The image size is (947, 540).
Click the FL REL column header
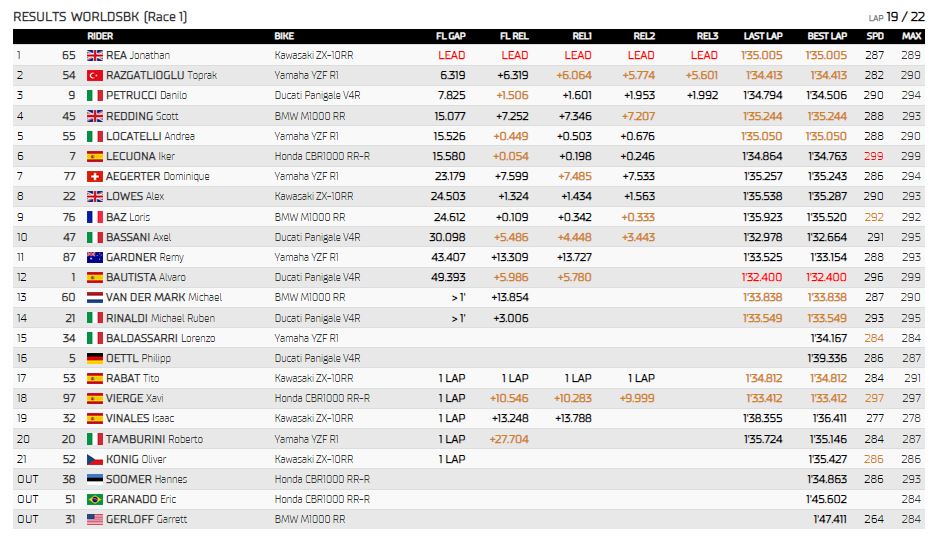click(x=514, y=36)
